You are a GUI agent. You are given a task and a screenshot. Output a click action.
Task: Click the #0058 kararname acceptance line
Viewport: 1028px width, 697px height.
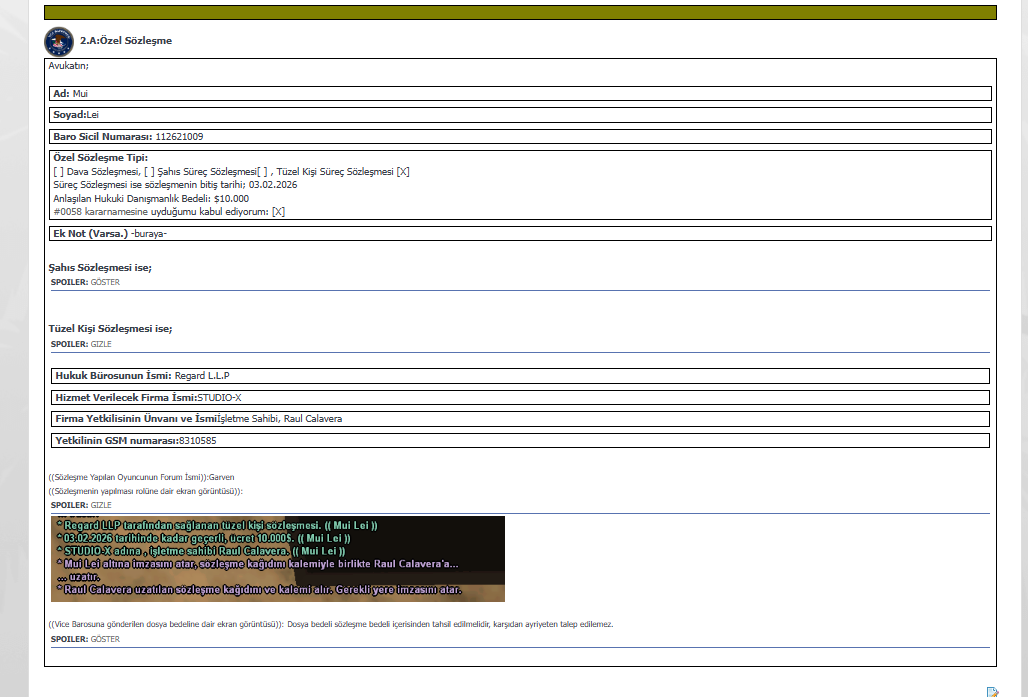[x=169, y=212]
